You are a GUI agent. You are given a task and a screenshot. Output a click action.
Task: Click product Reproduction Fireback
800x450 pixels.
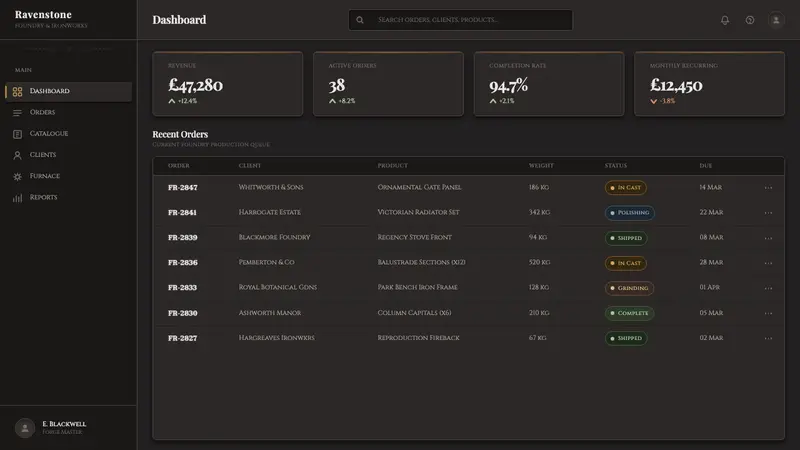[x=418, y=338]
